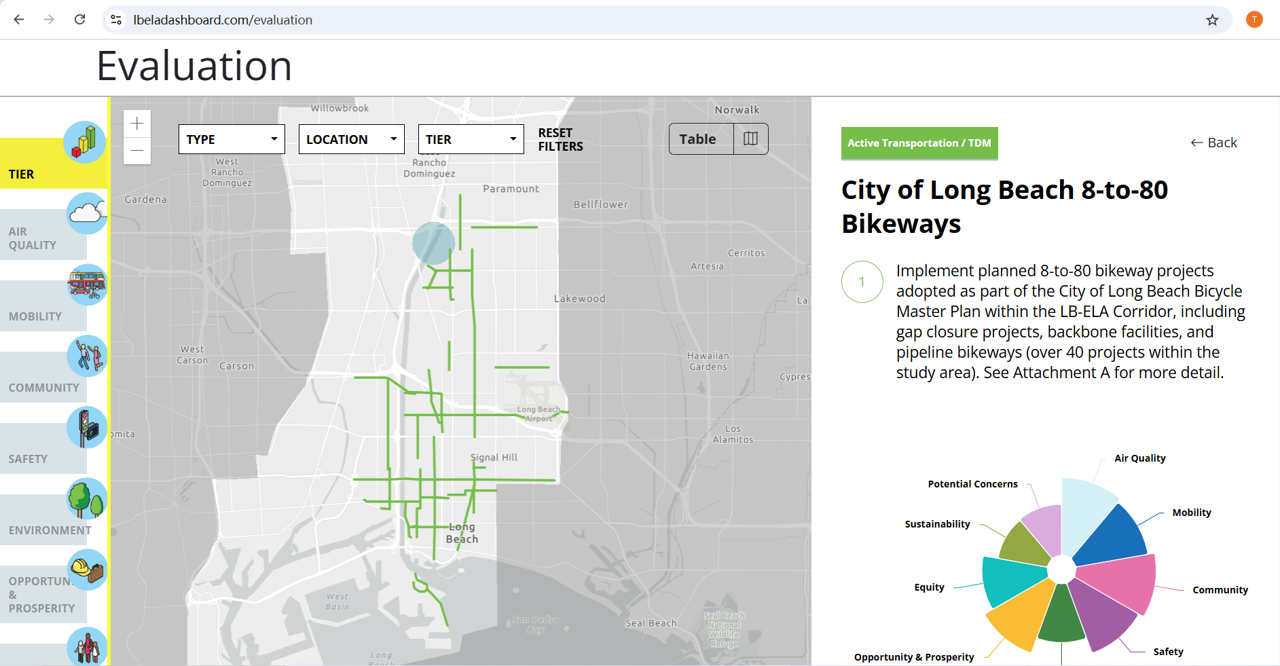1280x666 pixels.
Task: Click the Safety traffic signal icon
Action: (x=87, y=427)
